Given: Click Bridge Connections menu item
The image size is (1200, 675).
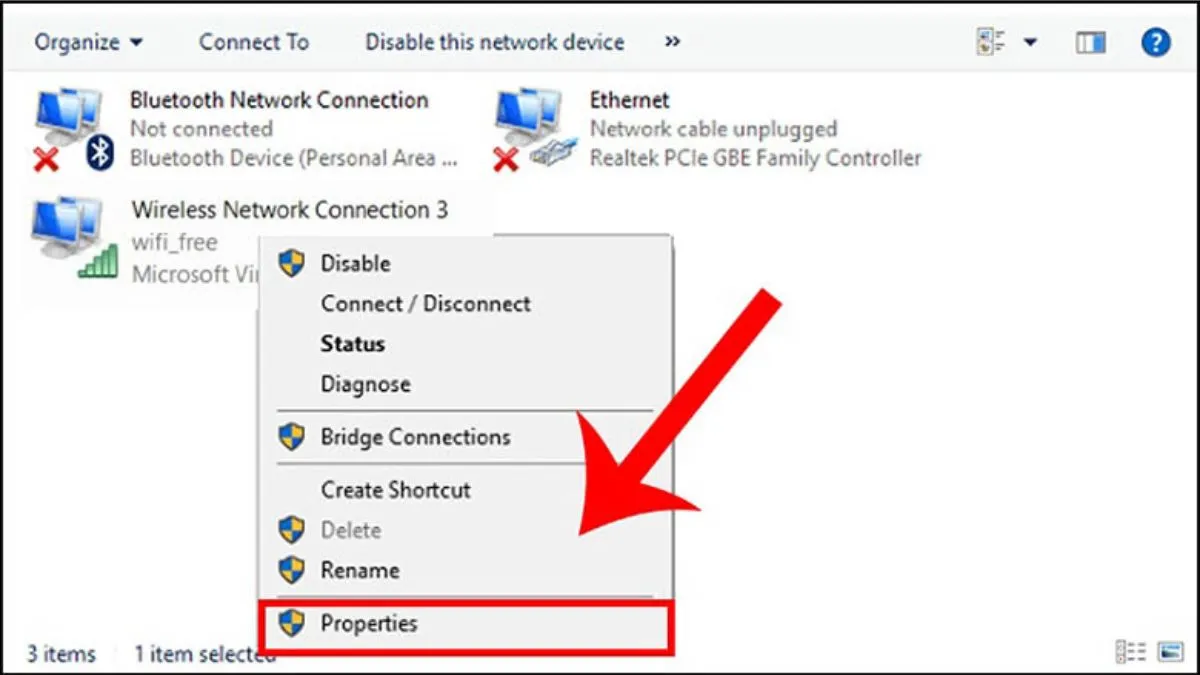Looking at the screenshot, I should coord(415,437).
